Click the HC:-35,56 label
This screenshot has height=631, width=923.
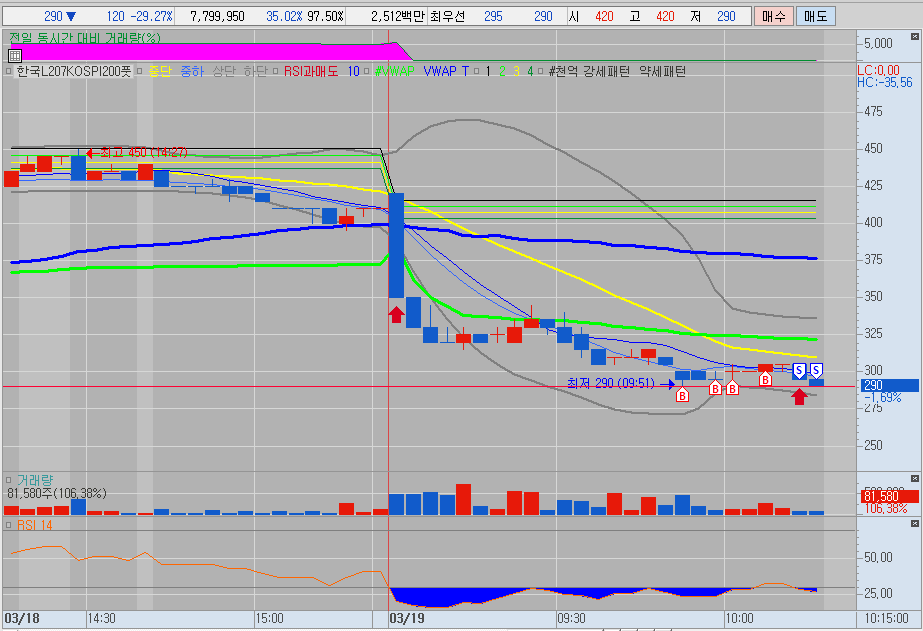[x=885, y=82]
